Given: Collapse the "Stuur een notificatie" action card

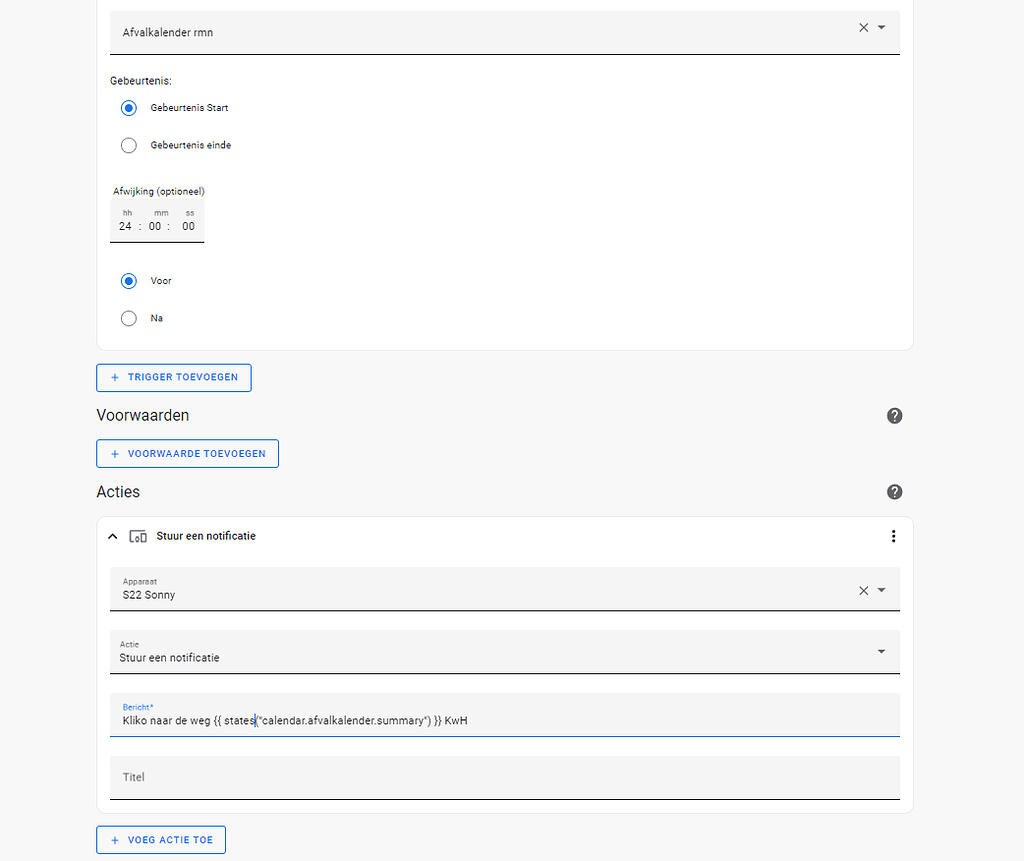Looking at the screenshot, I should click(x=112, y=535).
